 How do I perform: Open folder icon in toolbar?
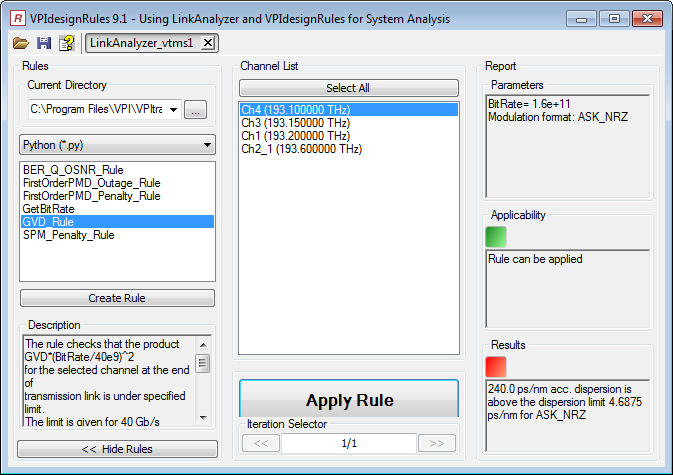(21, 43)
